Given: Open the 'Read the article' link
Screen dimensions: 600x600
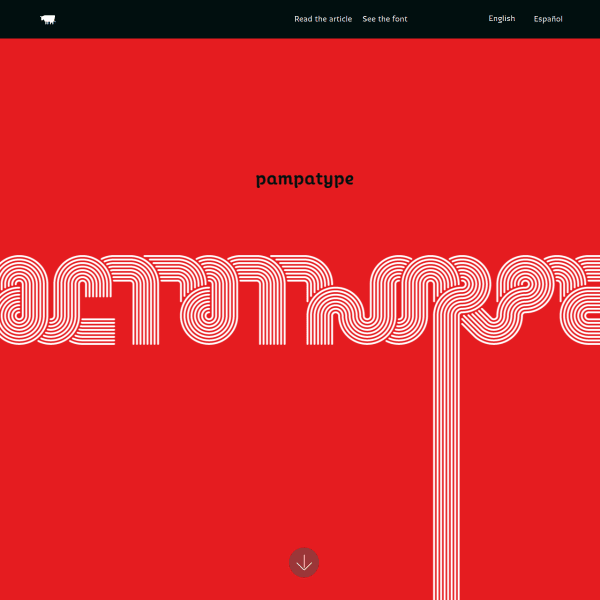Looking at the screenshot, I should tap(323, 19).
